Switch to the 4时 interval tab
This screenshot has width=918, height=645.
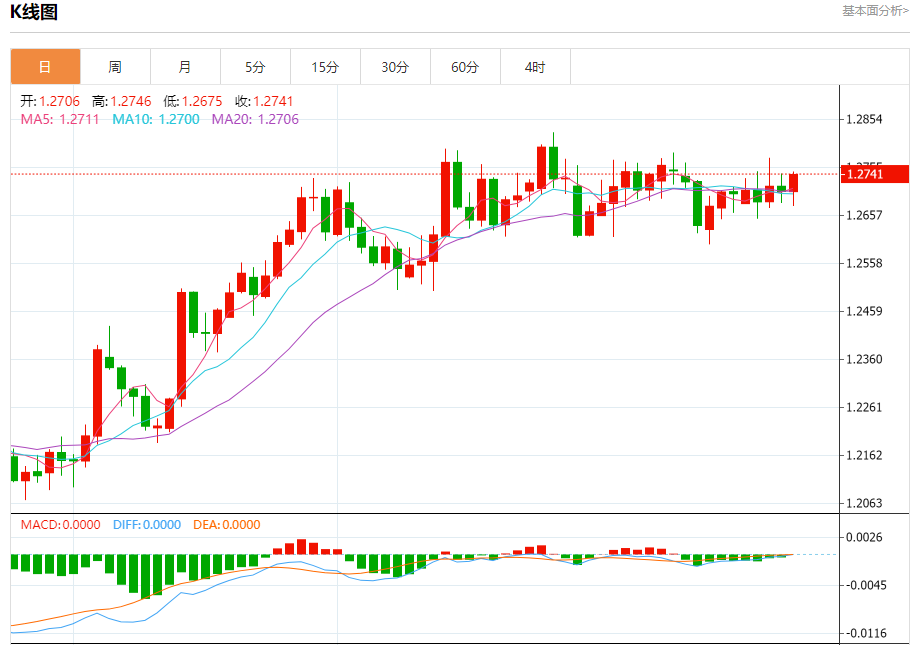click(535, 67)
